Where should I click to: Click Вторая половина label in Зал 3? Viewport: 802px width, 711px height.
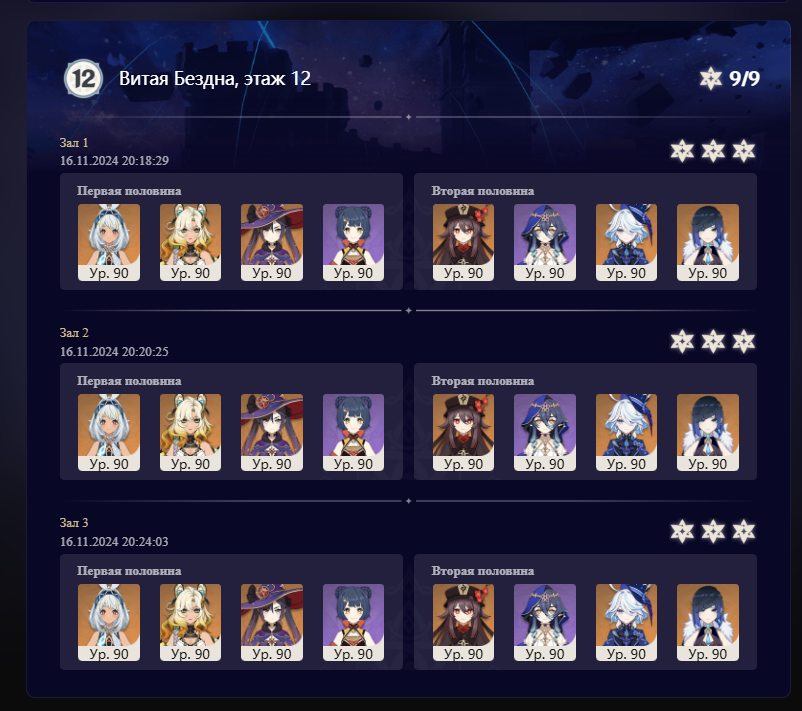[483, 571]
